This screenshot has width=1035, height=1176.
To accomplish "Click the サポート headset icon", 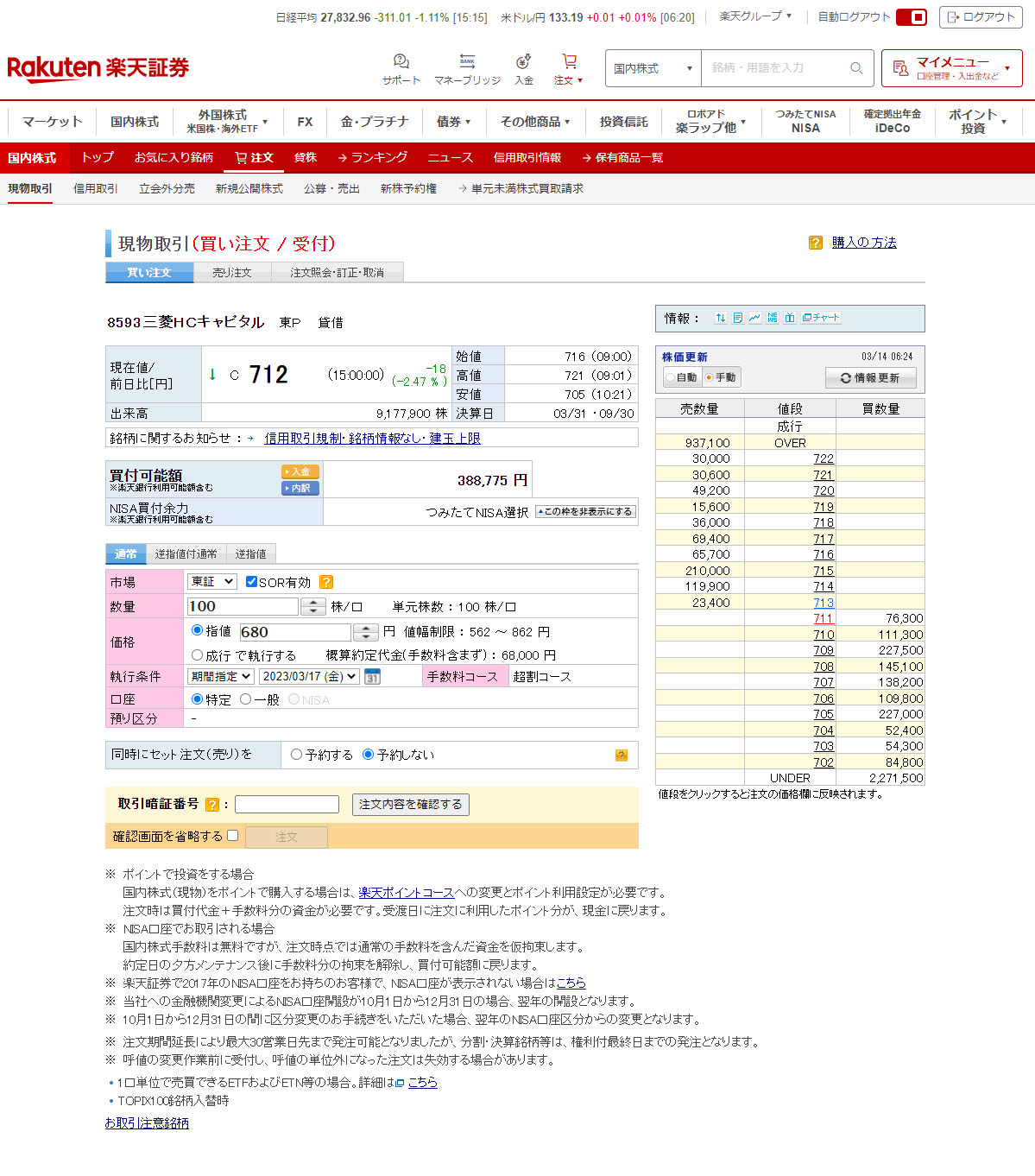I will [x=401, y=61].
